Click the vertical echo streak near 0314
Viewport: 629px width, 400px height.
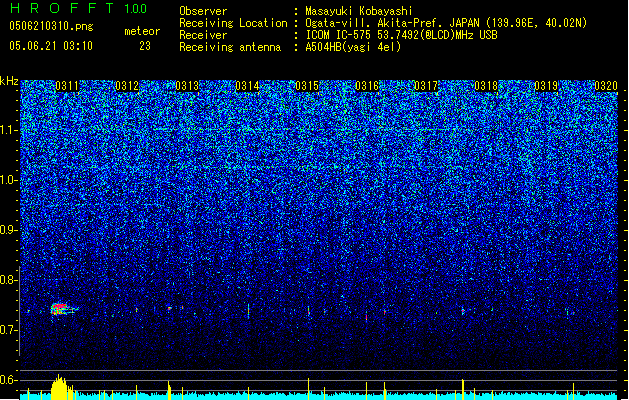248,311
